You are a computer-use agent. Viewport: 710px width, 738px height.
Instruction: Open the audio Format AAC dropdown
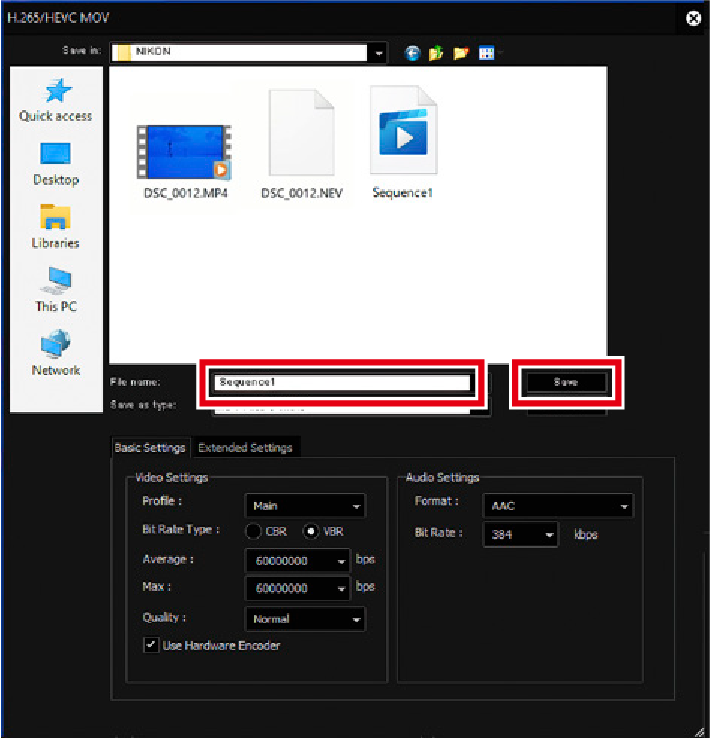(557, 506)
